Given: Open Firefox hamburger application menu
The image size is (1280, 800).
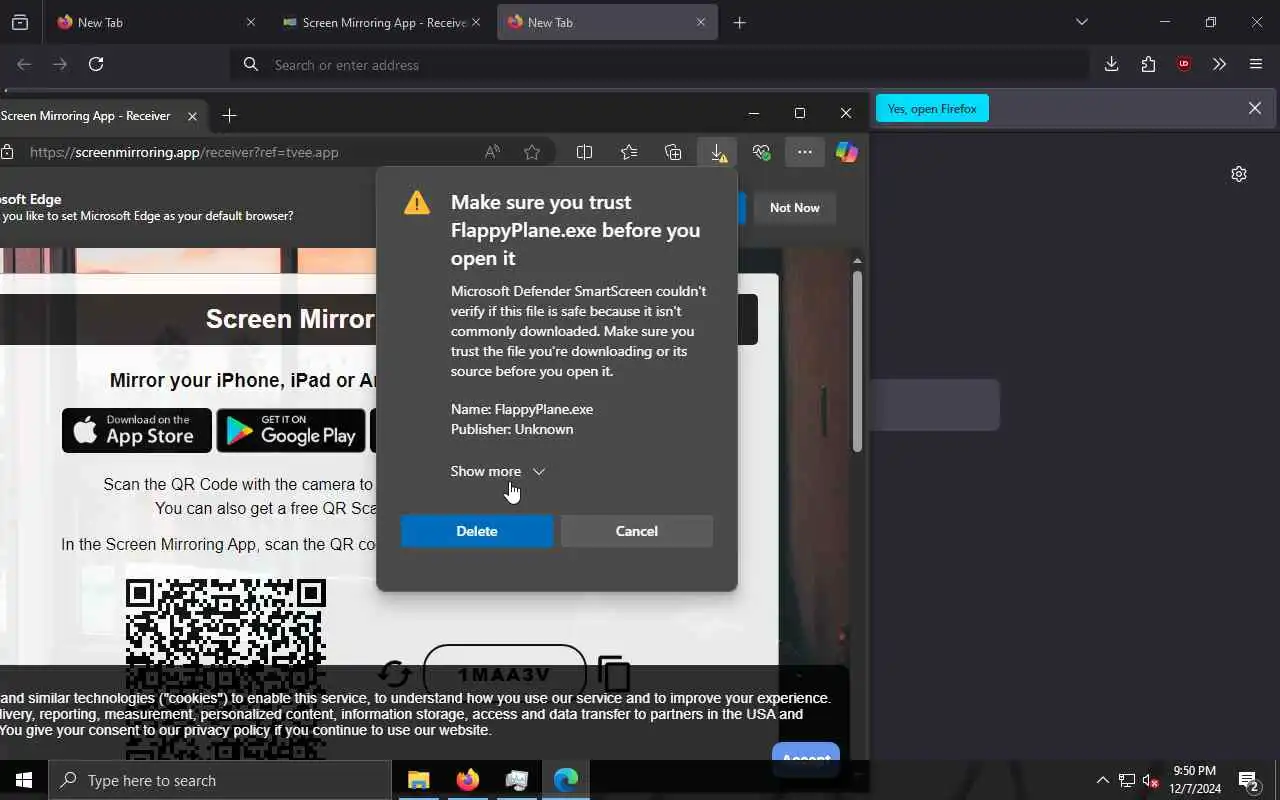Looking at the screenshot, I should 1256,64.
